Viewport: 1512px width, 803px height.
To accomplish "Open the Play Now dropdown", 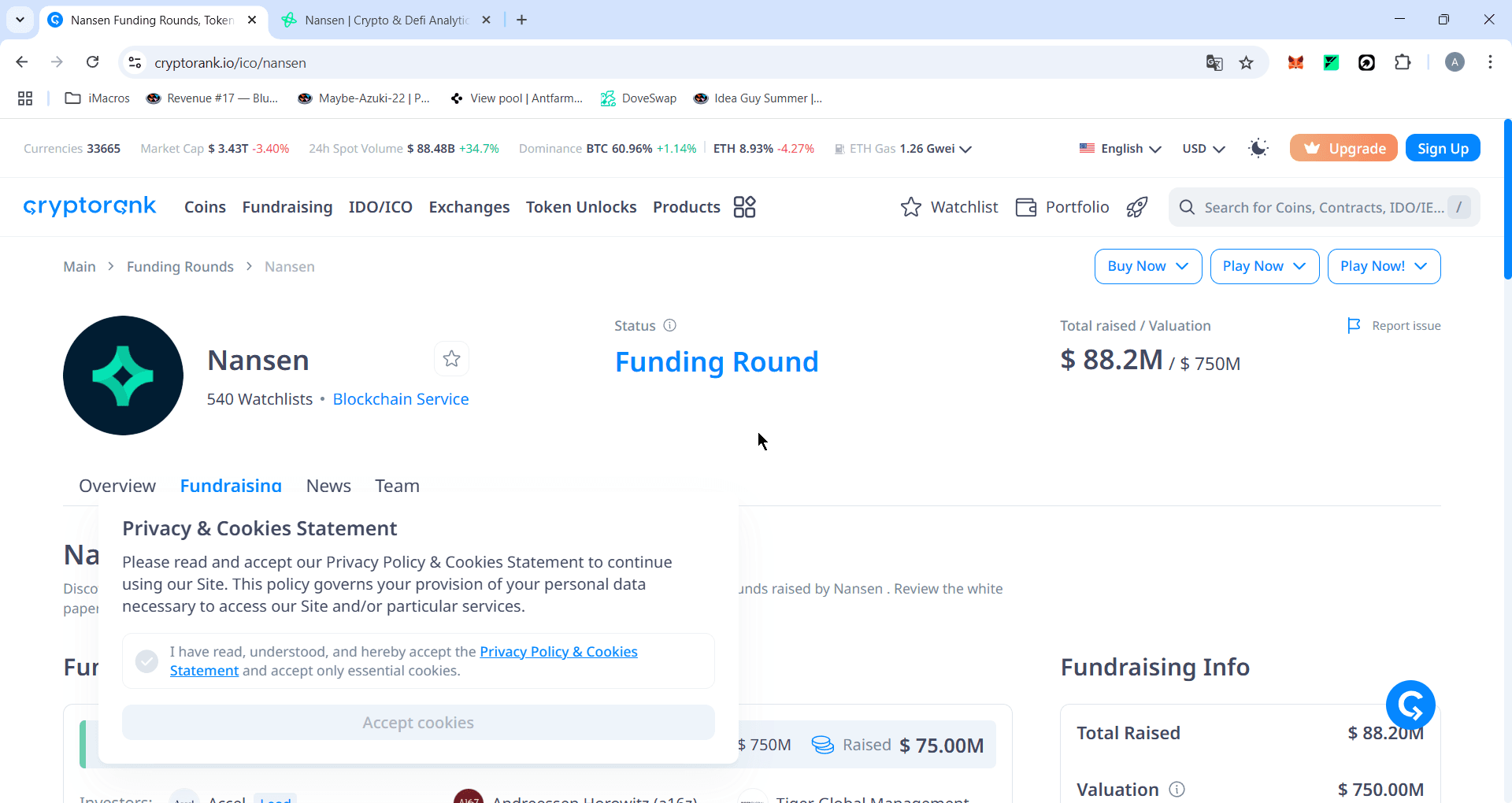I will [x=1265, y=266].
